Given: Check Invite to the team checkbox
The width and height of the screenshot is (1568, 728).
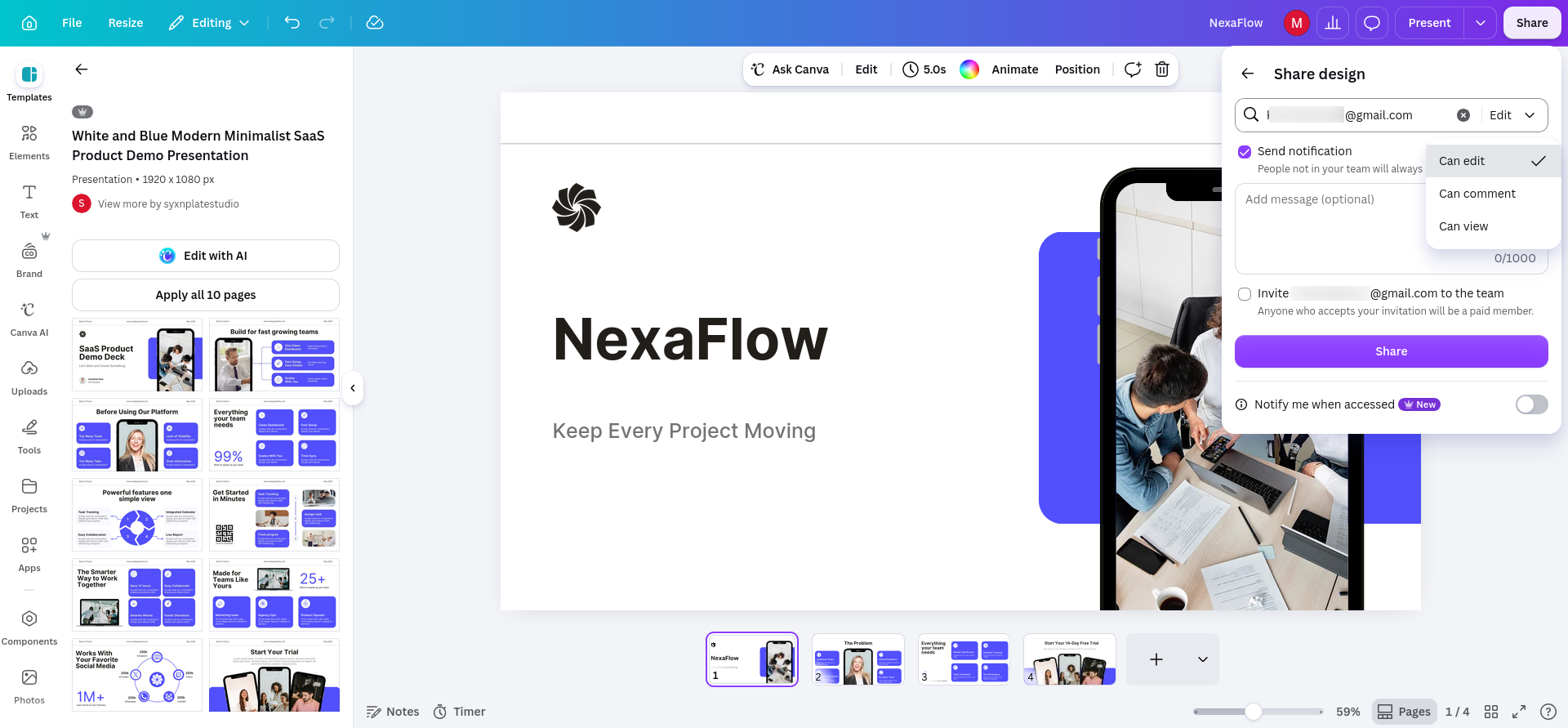Looking at the screenshot, I should (x=1245, y=294).
